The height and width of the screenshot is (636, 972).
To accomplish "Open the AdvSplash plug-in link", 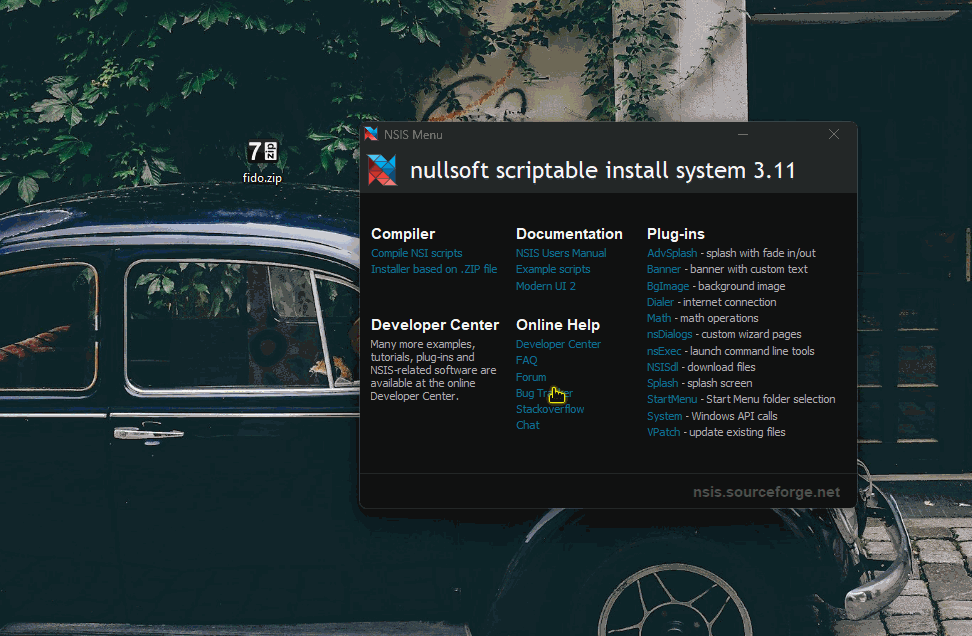I will tap(672, 253).
